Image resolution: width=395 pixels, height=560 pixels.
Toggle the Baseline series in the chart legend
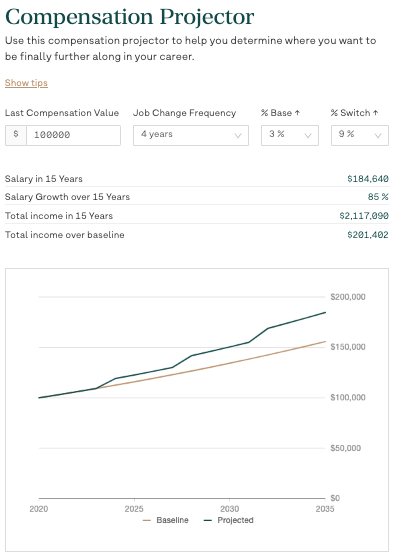pos(165,520)
